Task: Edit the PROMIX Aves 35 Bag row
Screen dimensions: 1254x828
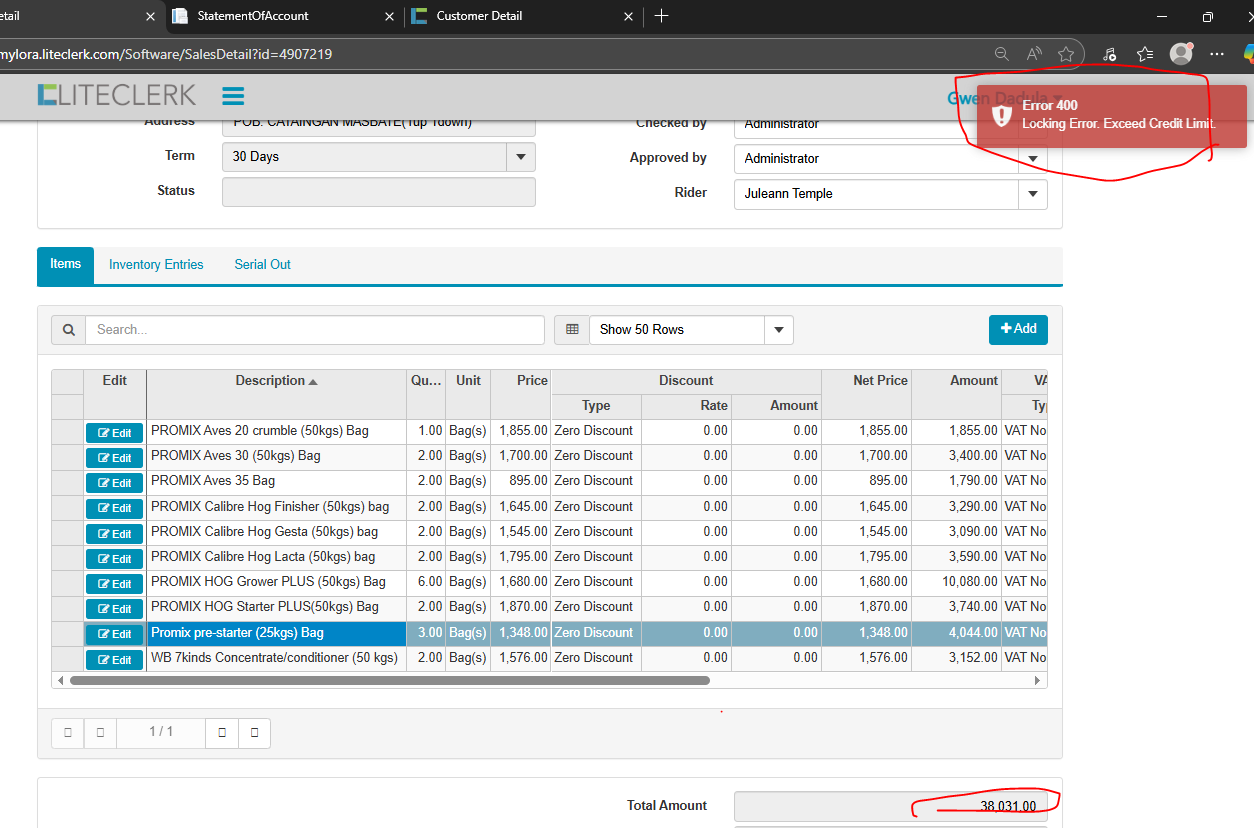Action: (114, 483)
